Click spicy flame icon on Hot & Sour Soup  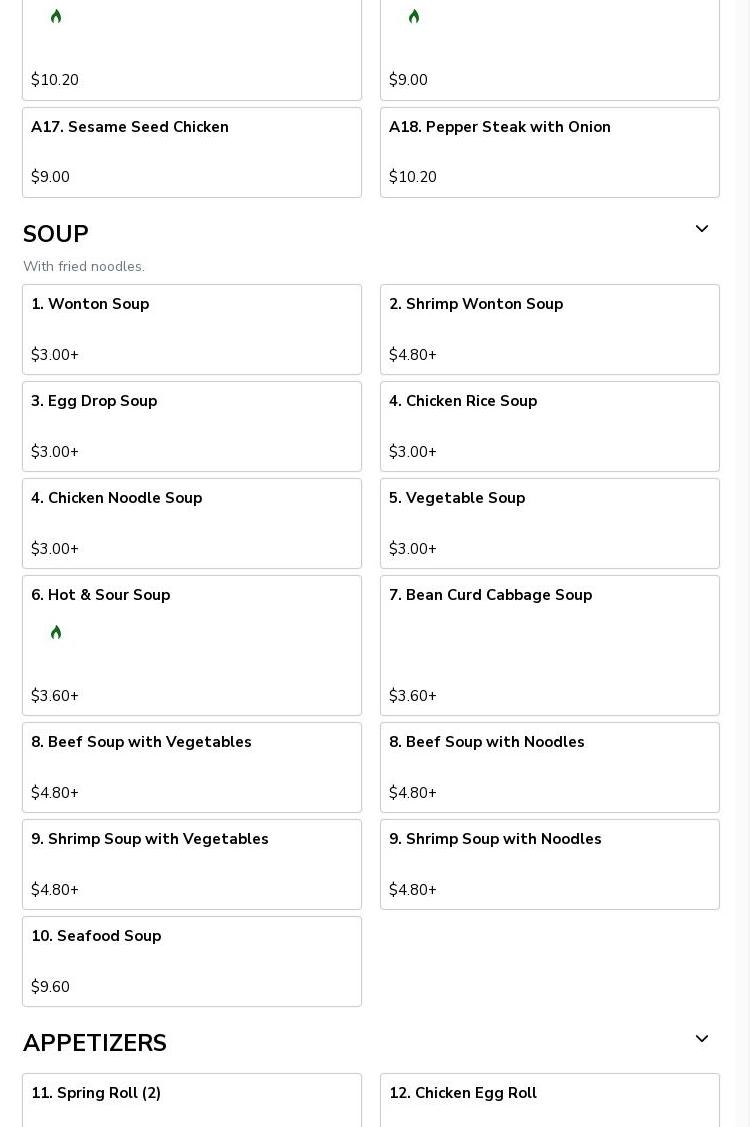tap(56, 632)
